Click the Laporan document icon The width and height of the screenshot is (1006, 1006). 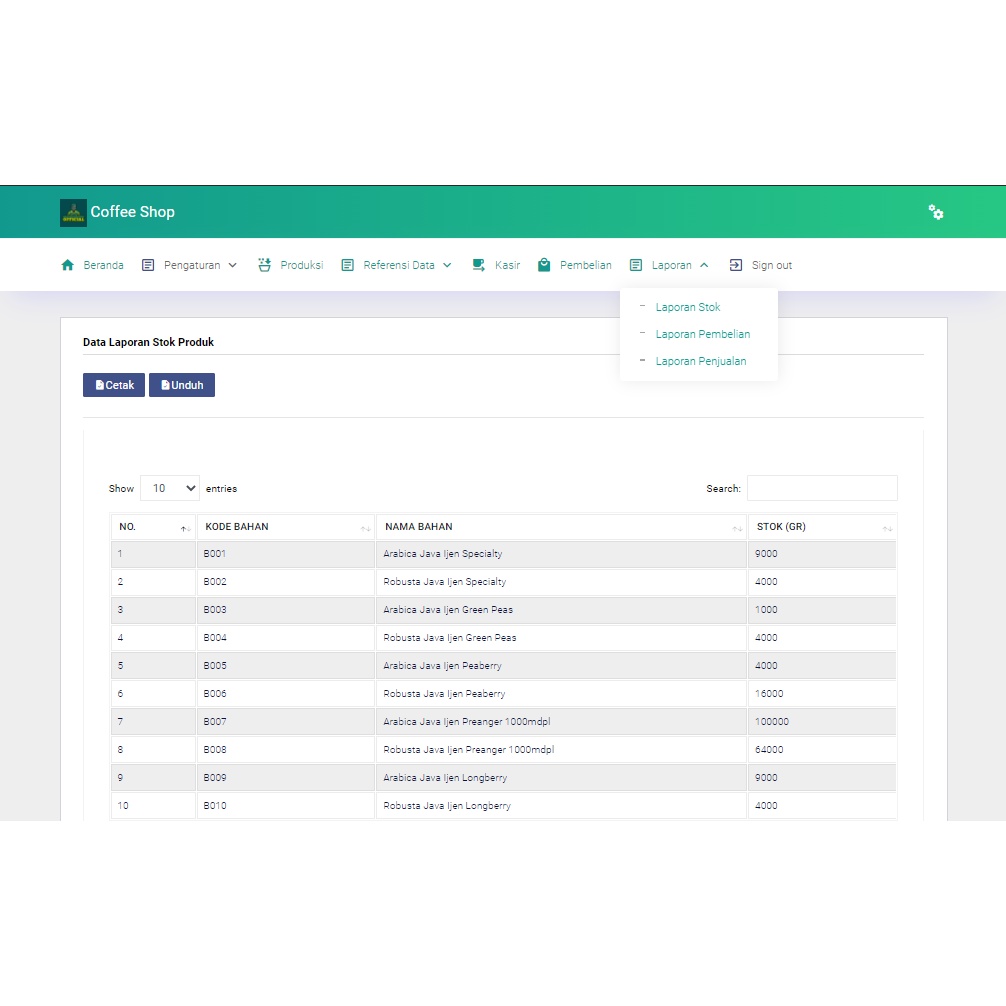pyautogui.click(x=636, y=265)
